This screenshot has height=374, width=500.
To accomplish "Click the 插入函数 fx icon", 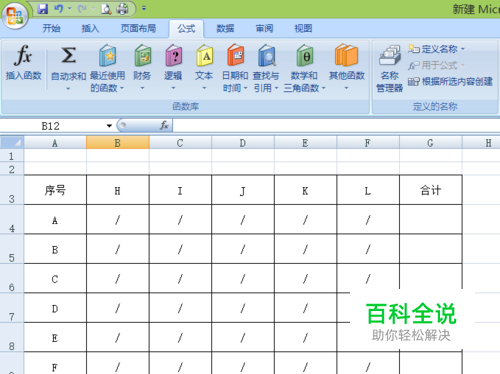I will (23, 55).
